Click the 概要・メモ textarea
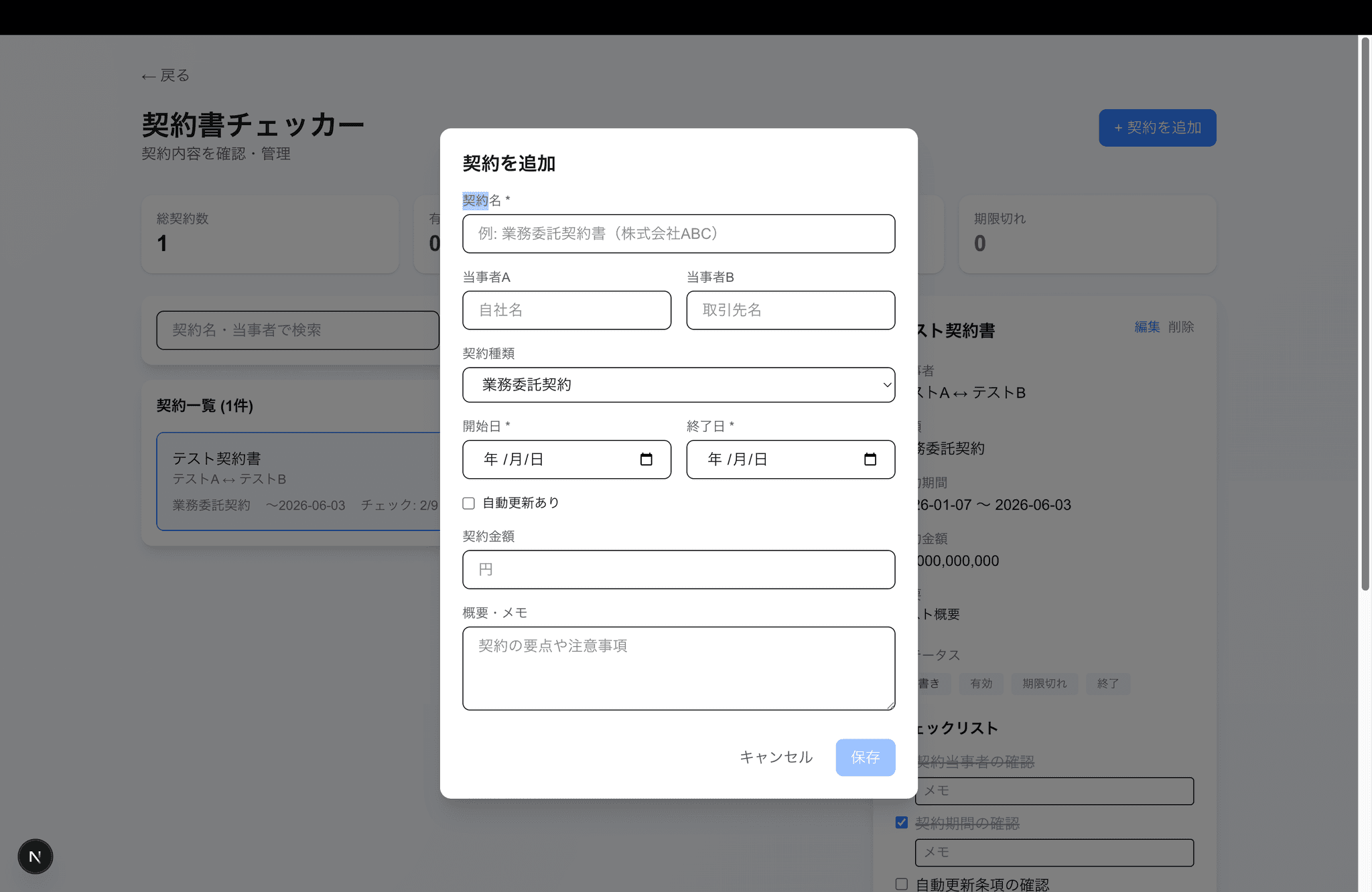The width and height of the screenshot is (1372, 892). pyautogui.click(x=678, y=668)
